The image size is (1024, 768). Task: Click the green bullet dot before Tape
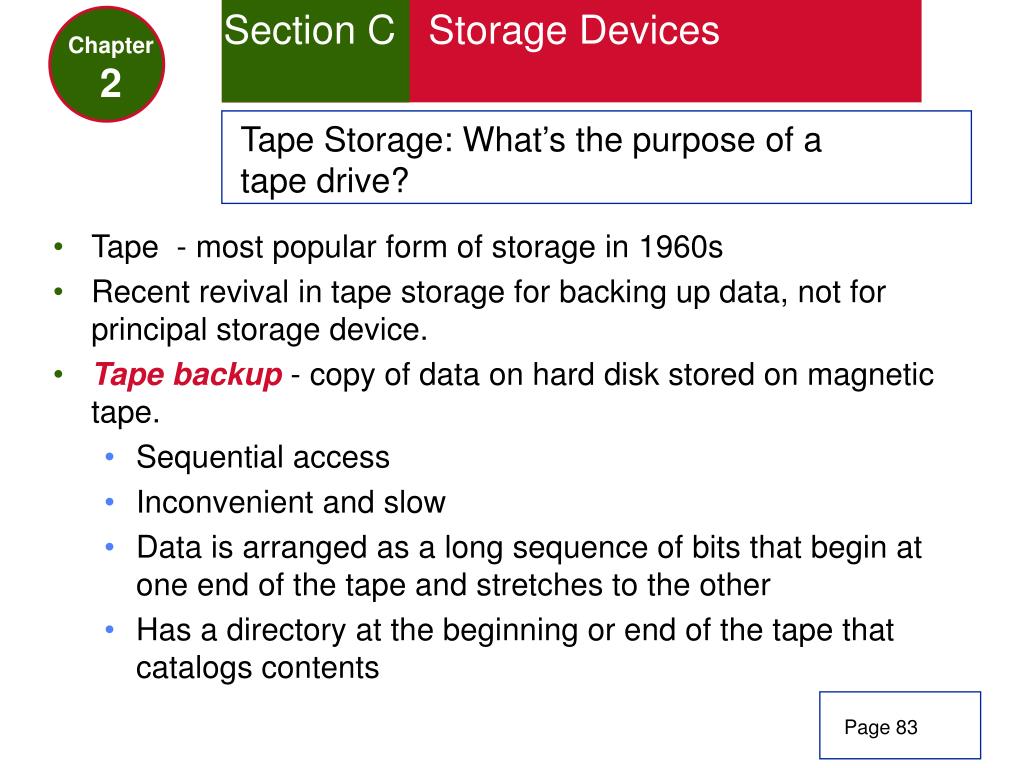59,247
